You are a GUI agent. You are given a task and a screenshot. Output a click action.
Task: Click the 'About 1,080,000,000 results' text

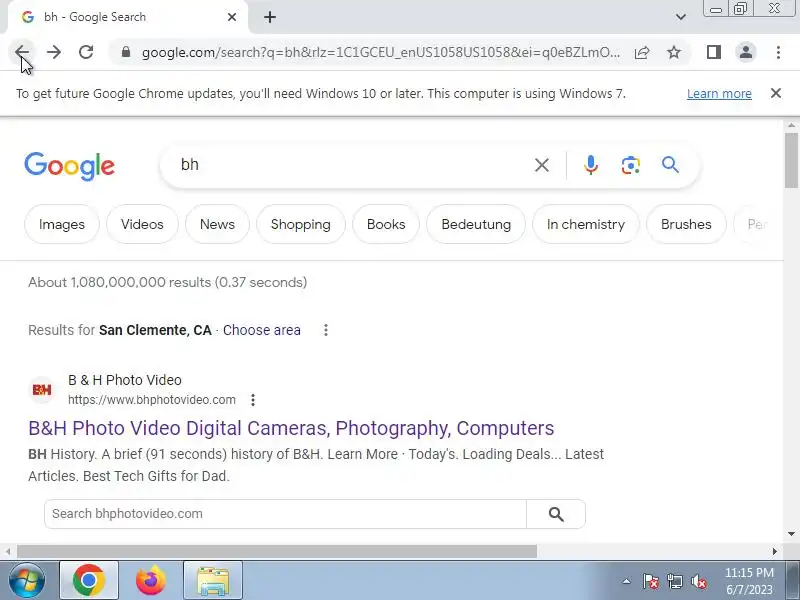(167, 282)
